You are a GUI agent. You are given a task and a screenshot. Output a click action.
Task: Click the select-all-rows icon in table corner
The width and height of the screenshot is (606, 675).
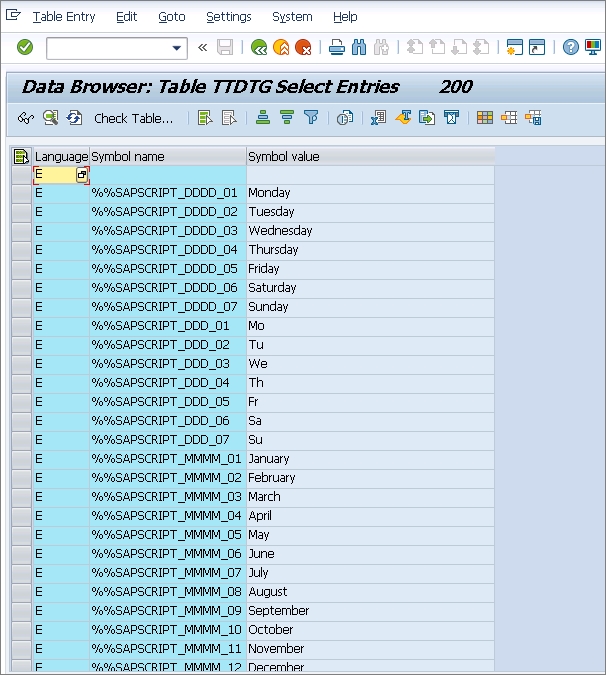pos(21,156)
